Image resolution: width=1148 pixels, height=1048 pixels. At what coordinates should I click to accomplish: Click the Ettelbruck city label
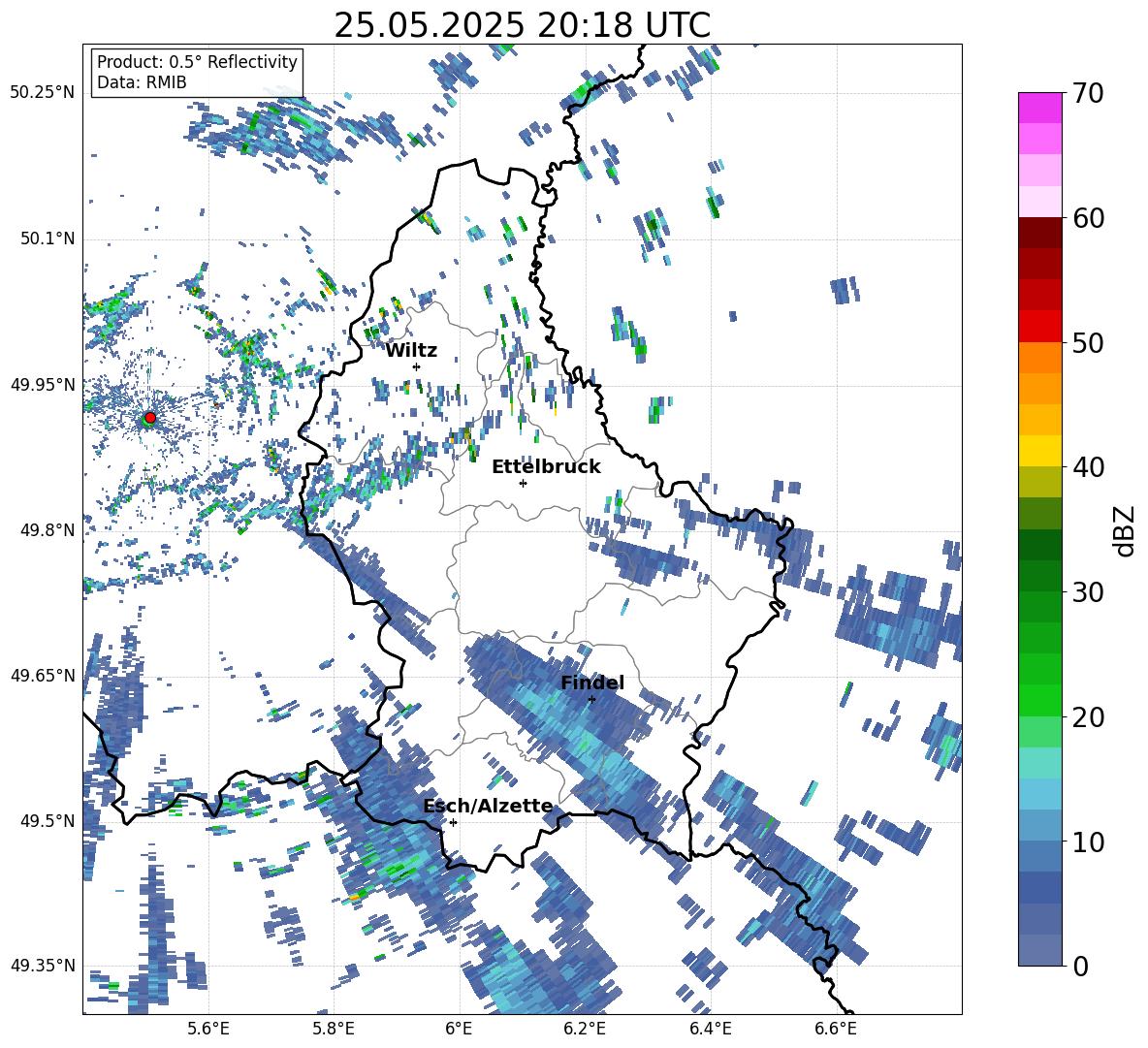[x=546, y=467]
